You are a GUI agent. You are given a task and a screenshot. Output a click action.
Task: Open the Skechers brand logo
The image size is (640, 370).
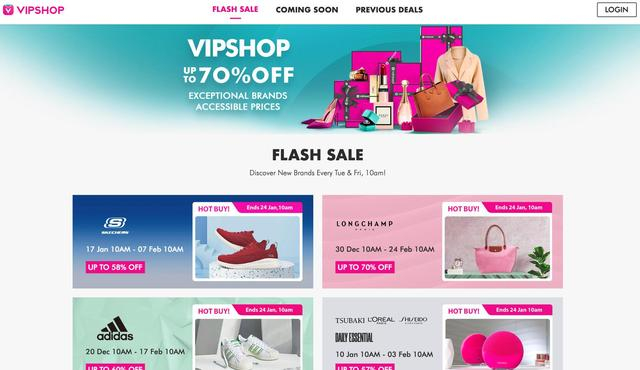[115, 226]
